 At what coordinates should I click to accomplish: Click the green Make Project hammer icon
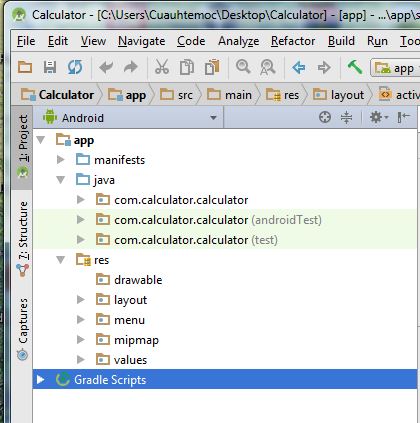click(x=355, y=67)
